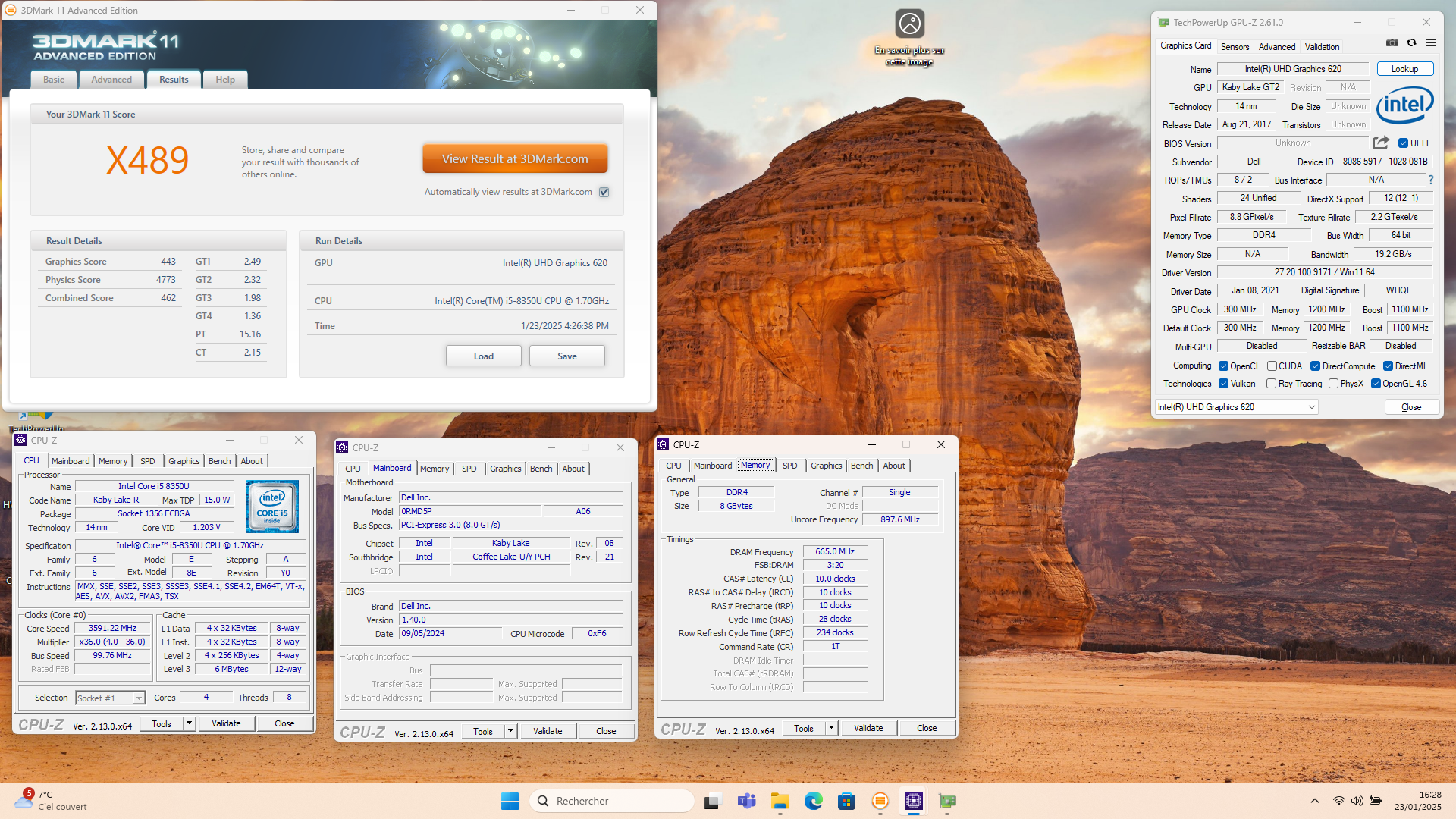The image size is (1456, 819).
Task: Open the GPU selection dropdown in GPU-Z
Action: 1236,407
